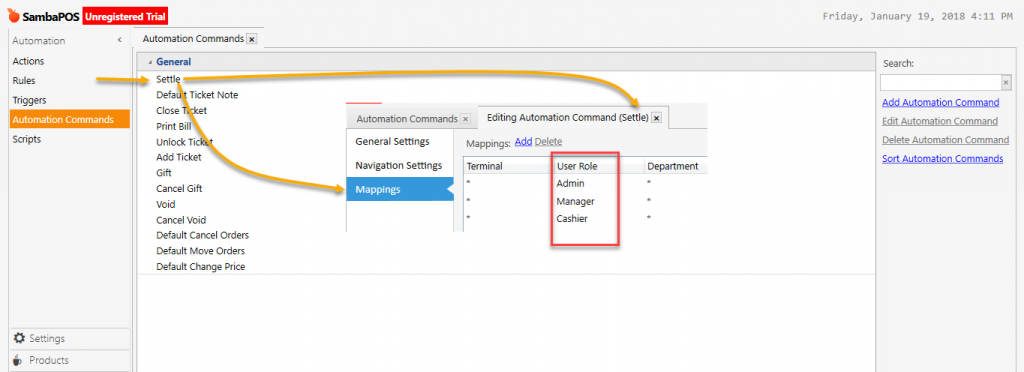Select the Cancel Gift command
The height and width of the screenshot is (372, 1024).
pyautogui.click(x=179, y=189)
